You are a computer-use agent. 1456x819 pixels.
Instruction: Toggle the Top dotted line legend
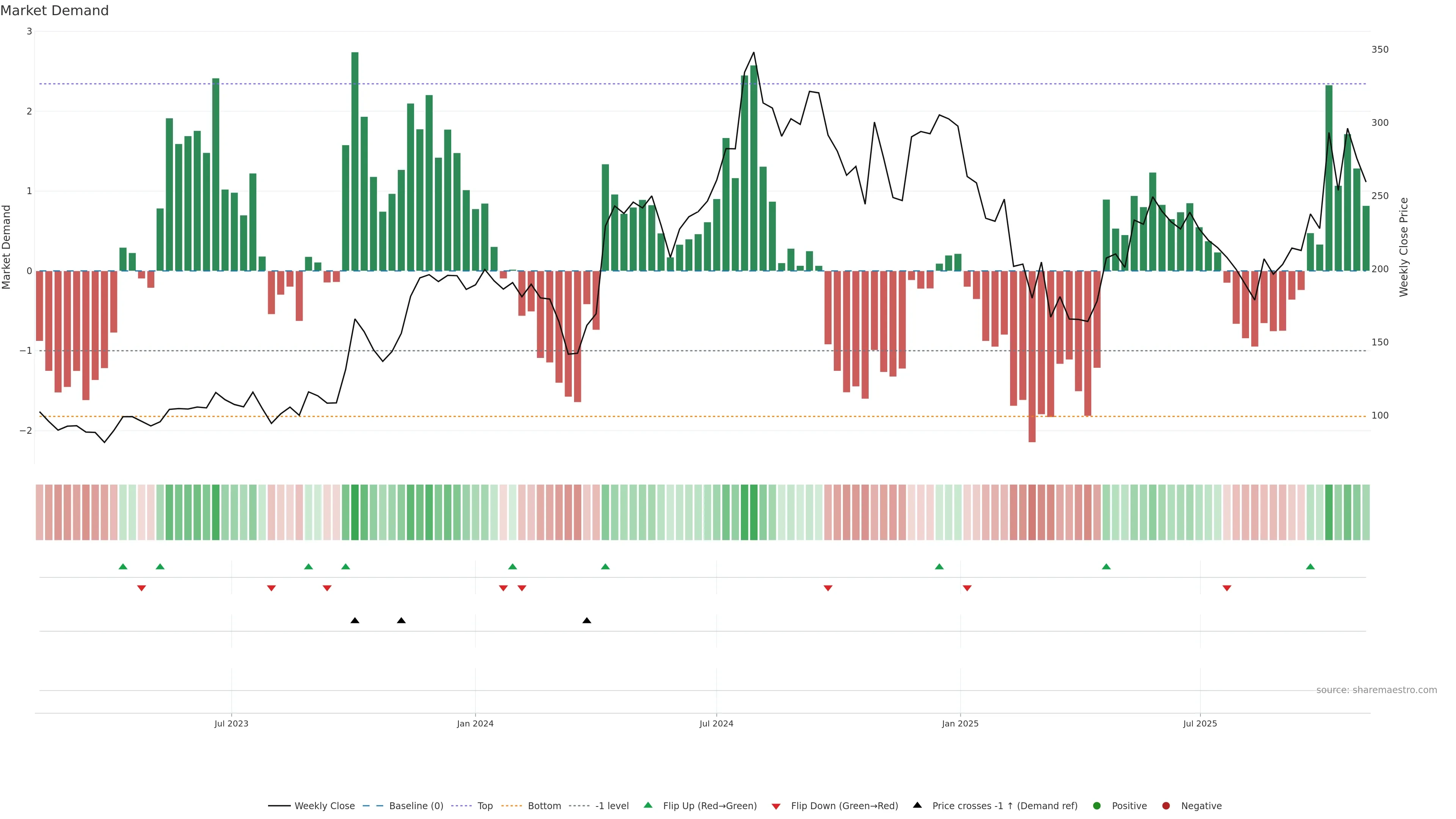point(485,805)
